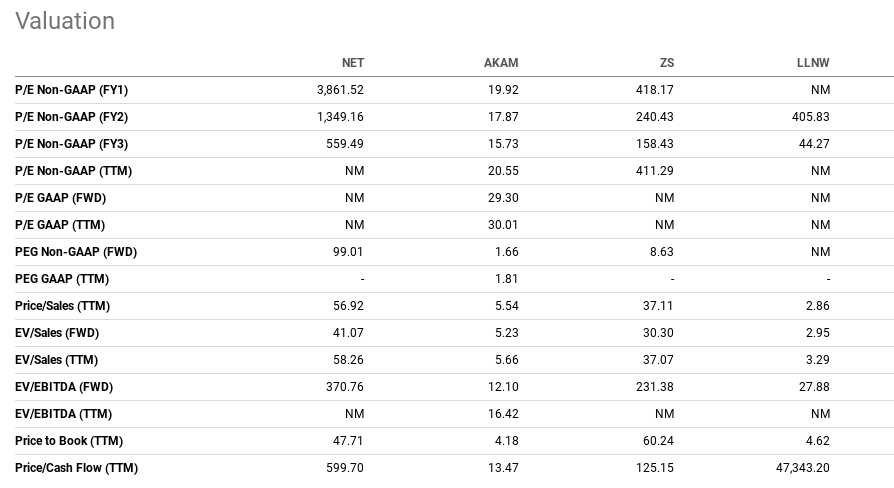Click the P/E GAAP (FWD) row label

60,198
